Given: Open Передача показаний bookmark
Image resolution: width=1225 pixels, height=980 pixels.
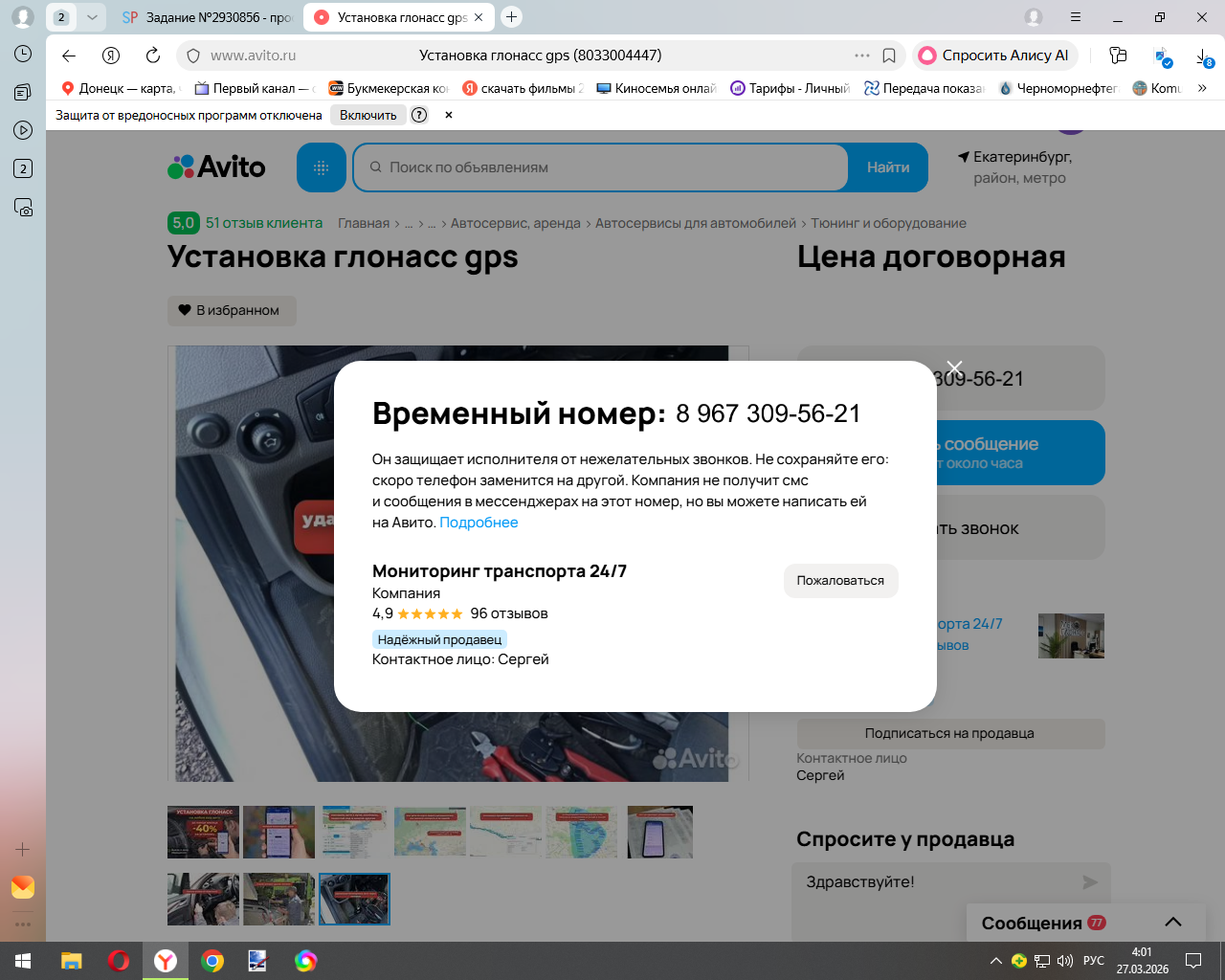Looking at the screenshot, I should click(x=924, y=88).
